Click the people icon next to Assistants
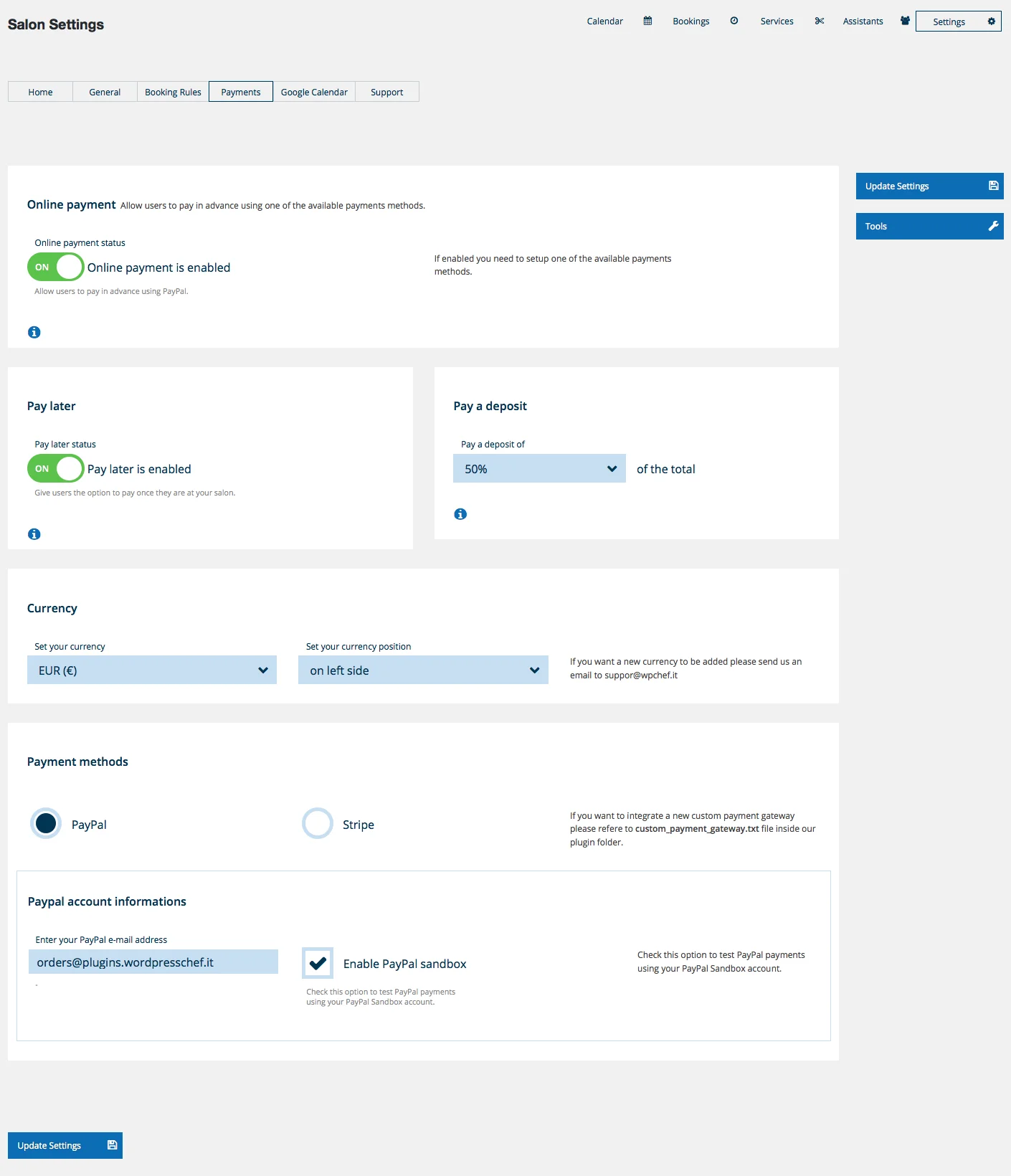Image resolution: width=1011 pixels, height=1176 pixels. point(905,21)
